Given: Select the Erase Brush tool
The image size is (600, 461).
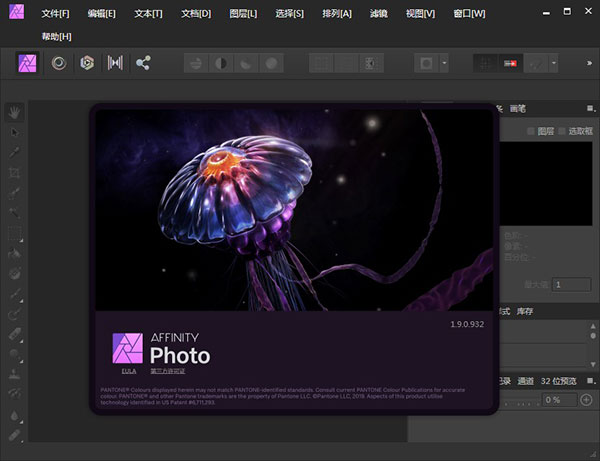Looking at the screenshot, I should [x=15, y=334].
